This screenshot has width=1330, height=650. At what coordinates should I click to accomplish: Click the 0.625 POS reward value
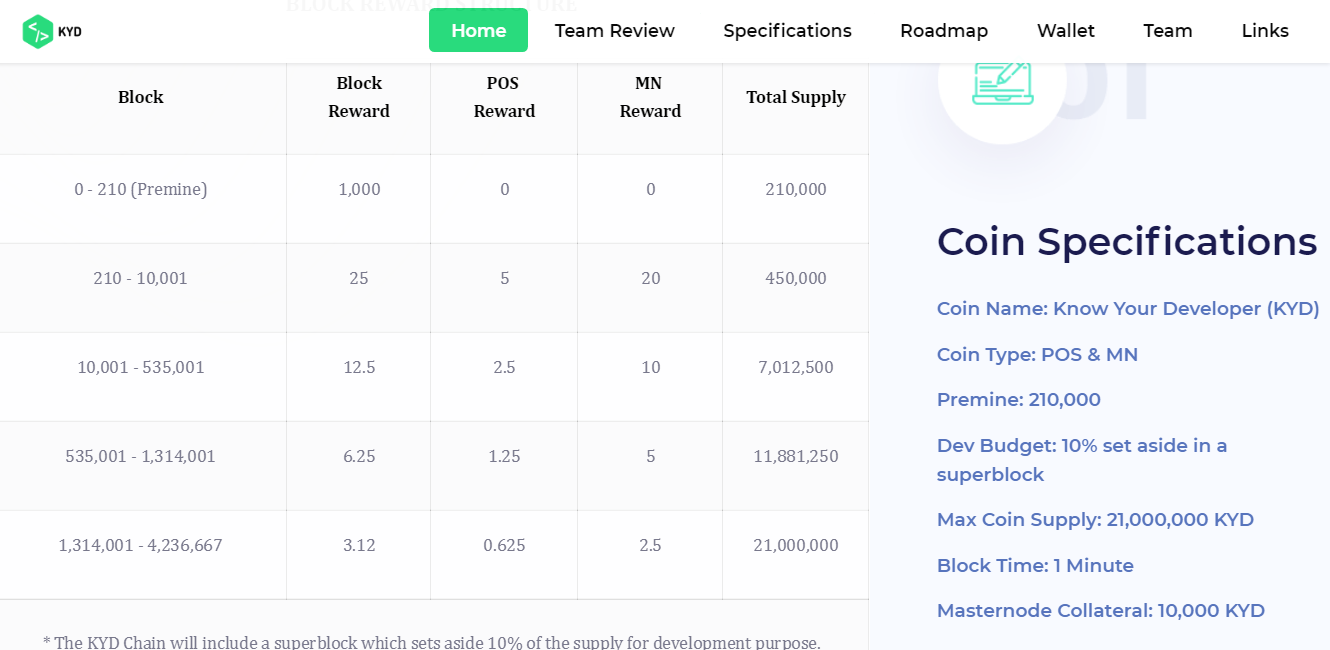click(x=504, y=545)
